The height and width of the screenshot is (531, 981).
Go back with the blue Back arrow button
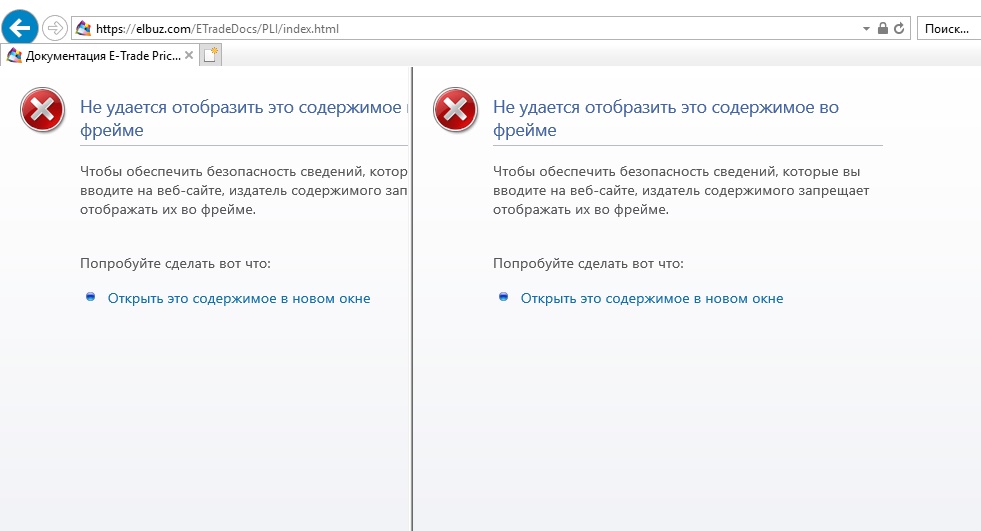20,28
